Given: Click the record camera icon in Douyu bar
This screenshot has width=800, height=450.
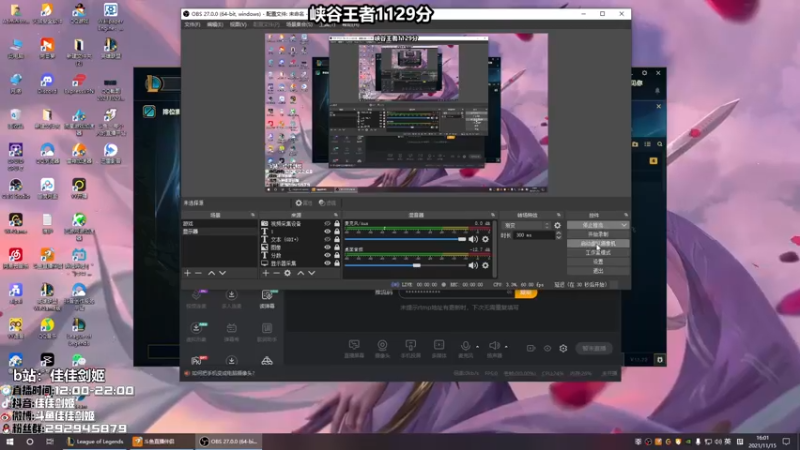Looking at the screenshot, I should point(531,348).
